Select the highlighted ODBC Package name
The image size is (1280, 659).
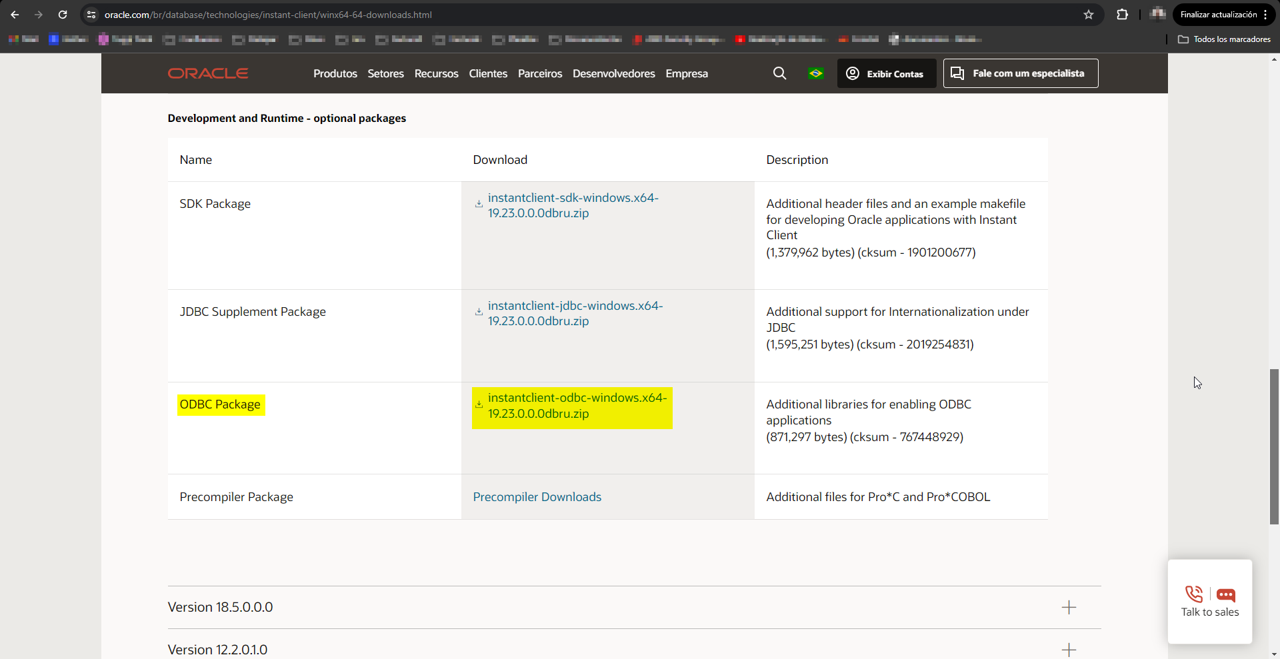tap(220, 404)
